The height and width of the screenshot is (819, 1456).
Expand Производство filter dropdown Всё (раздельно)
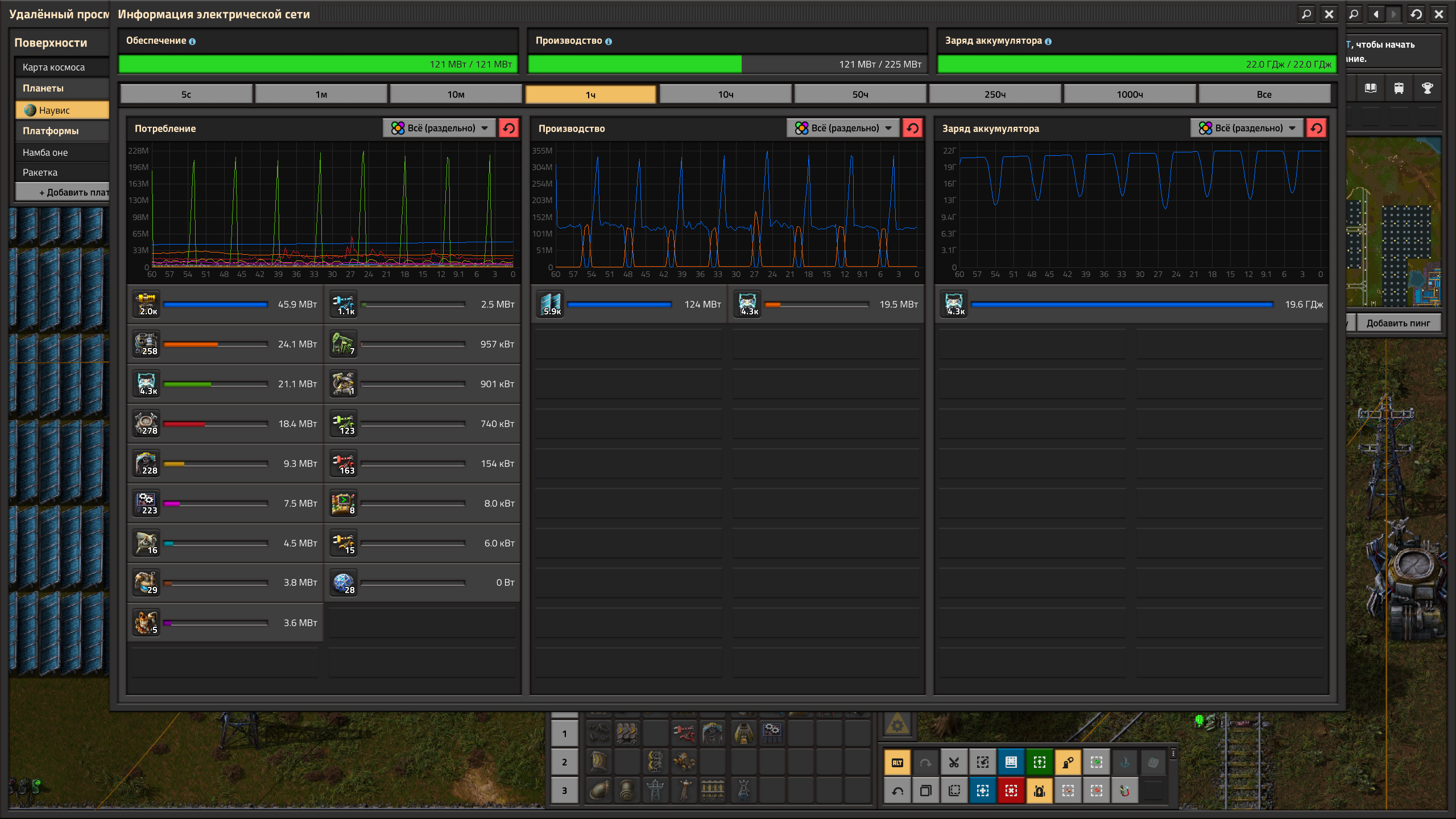point(843,128)
